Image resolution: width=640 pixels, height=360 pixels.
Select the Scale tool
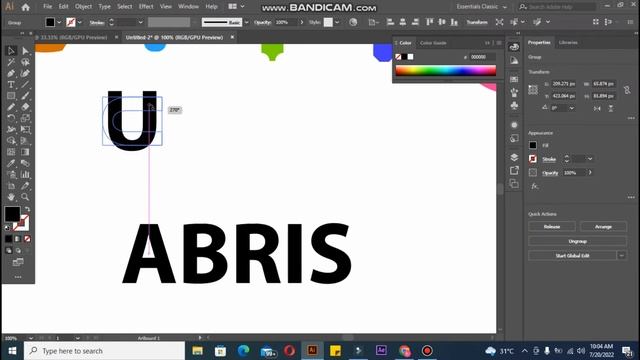coord(25,118)
